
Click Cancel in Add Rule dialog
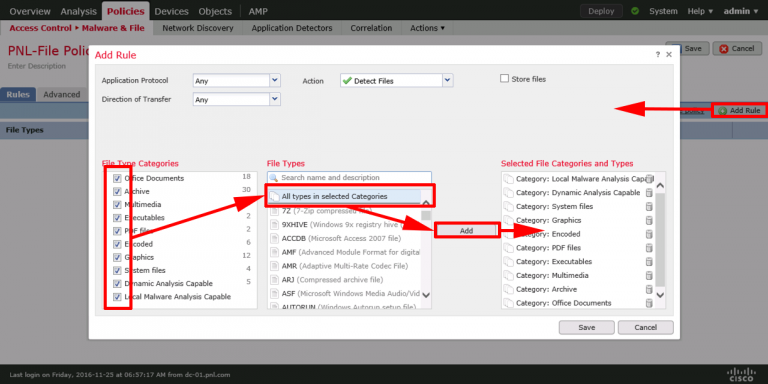coord(646,327)
